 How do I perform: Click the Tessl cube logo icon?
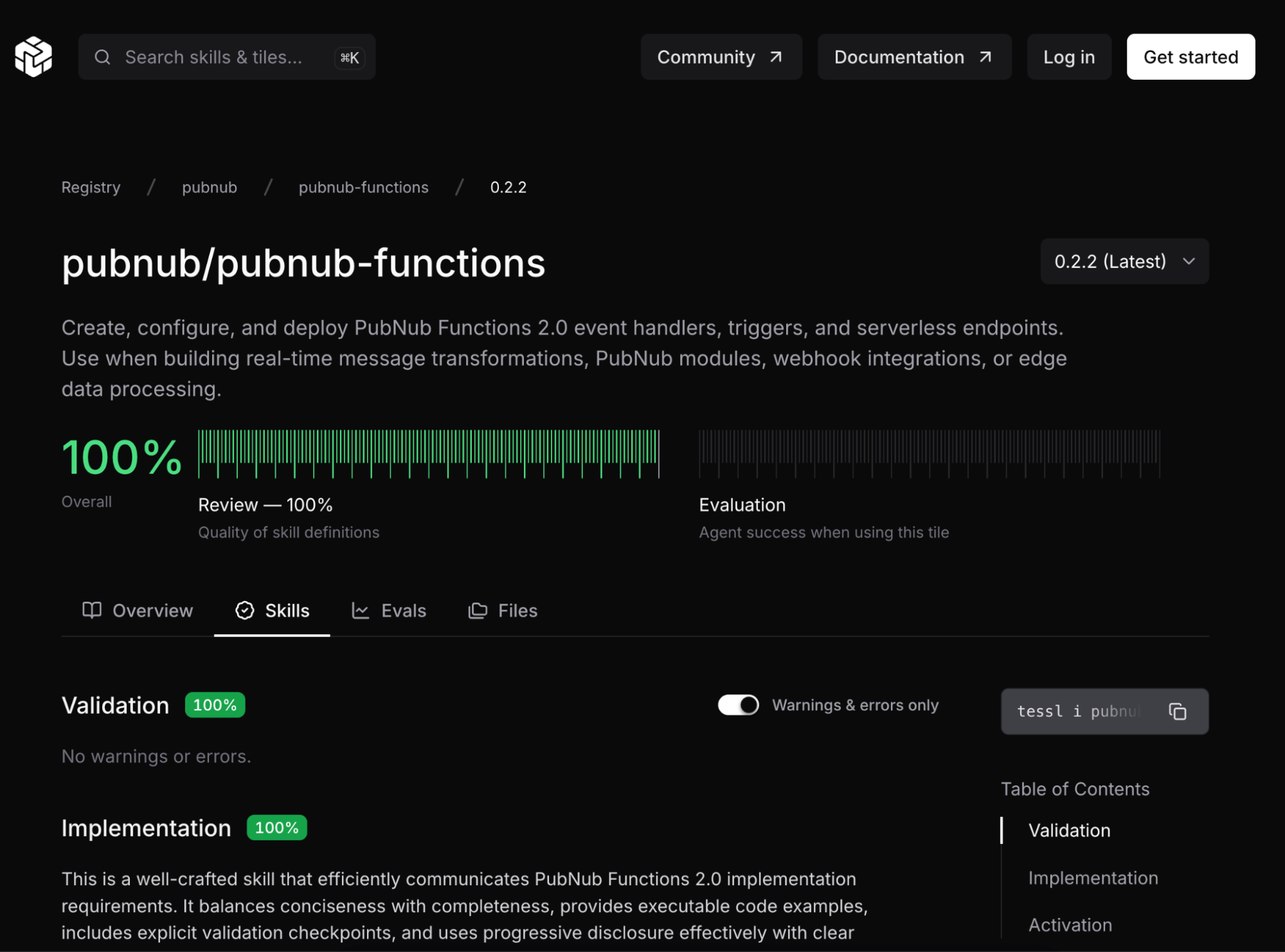(33, 57)
